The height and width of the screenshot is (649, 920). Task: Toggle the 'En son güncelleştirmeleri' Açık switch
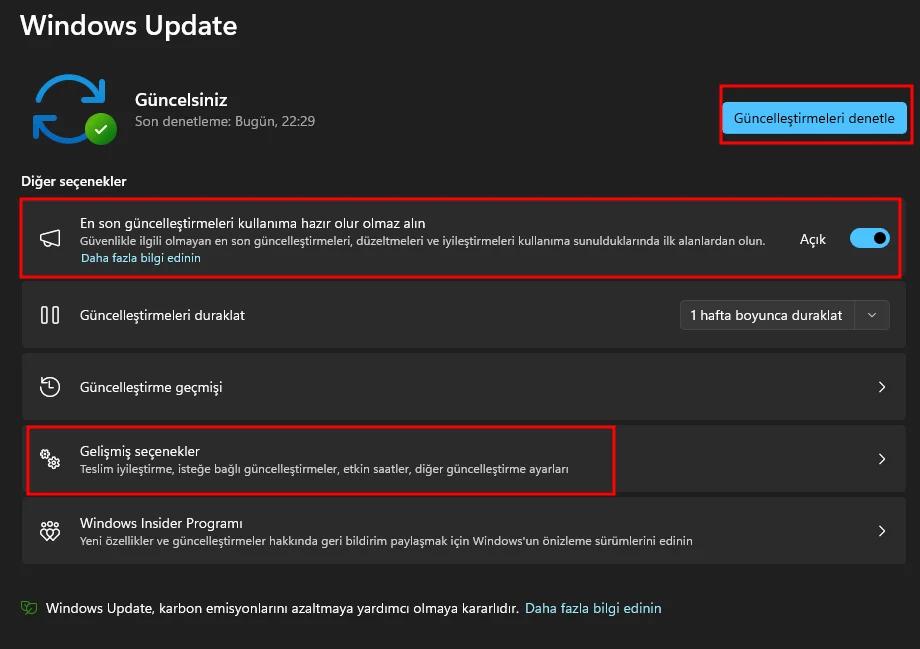[x=870, y=238]
